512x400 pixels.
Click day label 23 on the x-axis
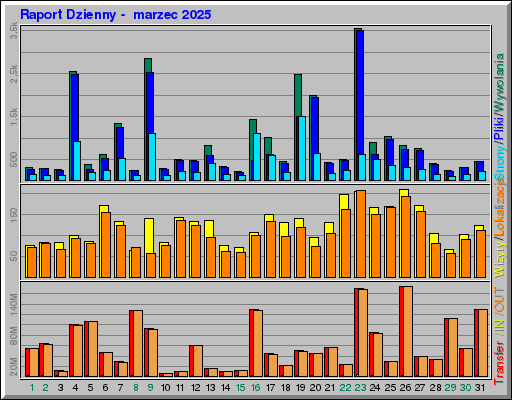[360, 388]
